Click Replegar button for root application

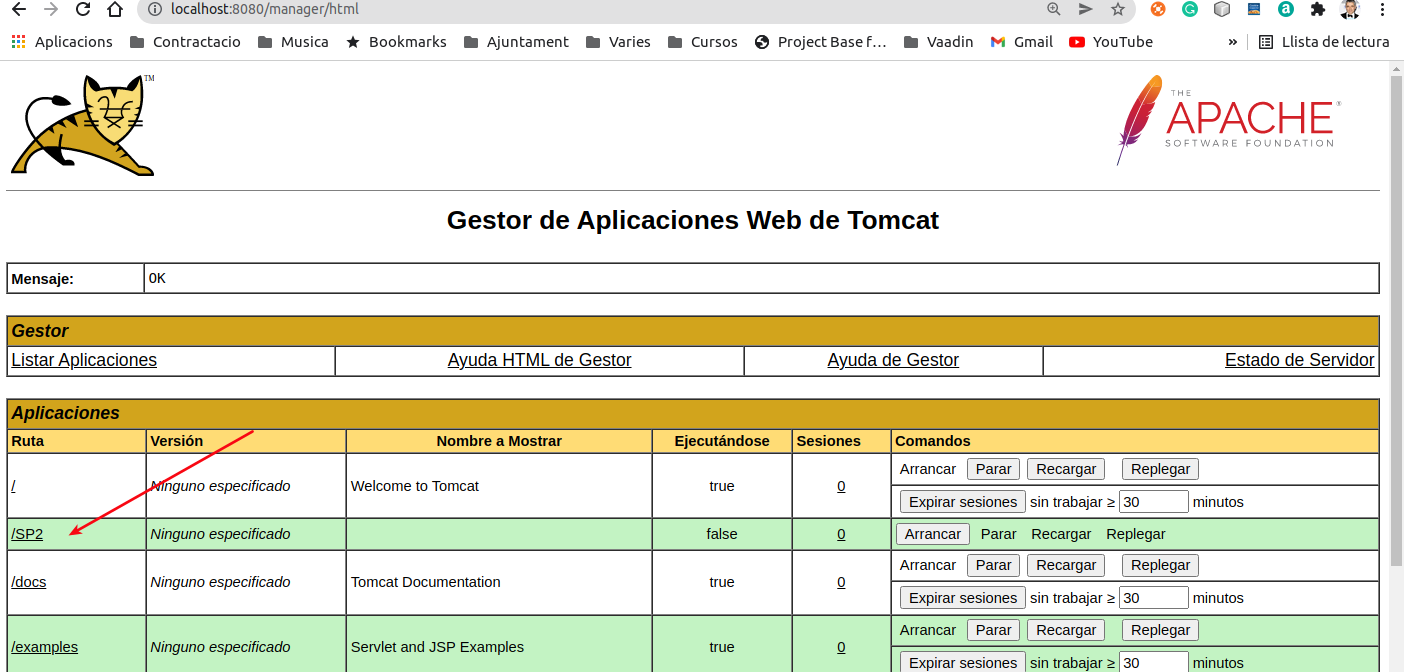pos(1160,469)
